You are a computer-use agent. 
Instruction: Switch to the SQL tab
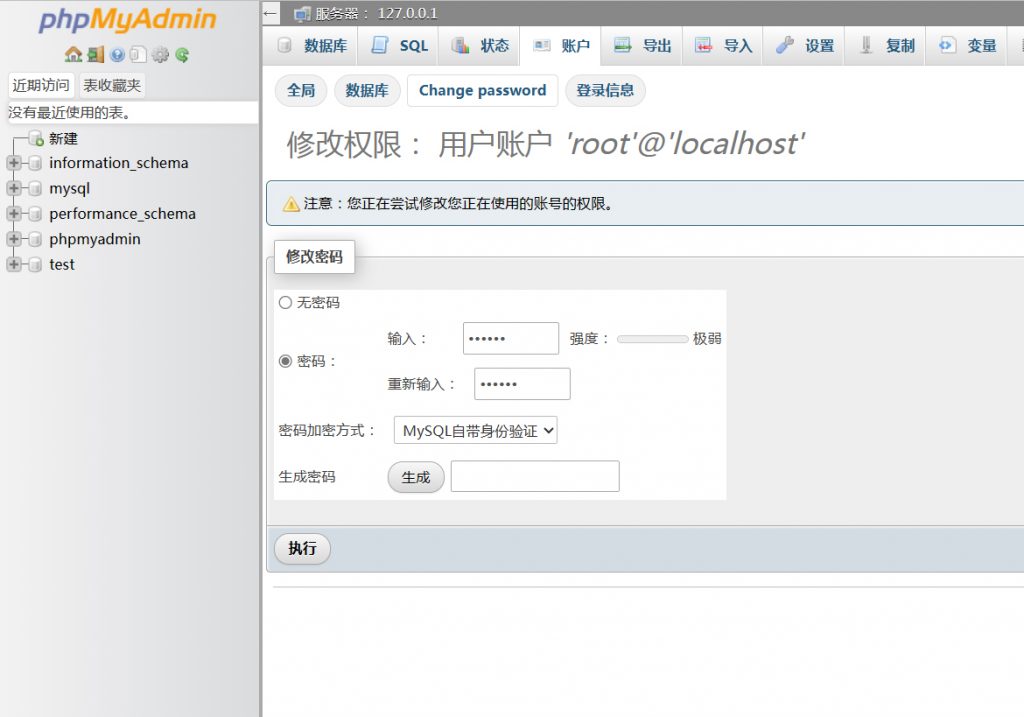pyautogui.click(x=400, y=46)
